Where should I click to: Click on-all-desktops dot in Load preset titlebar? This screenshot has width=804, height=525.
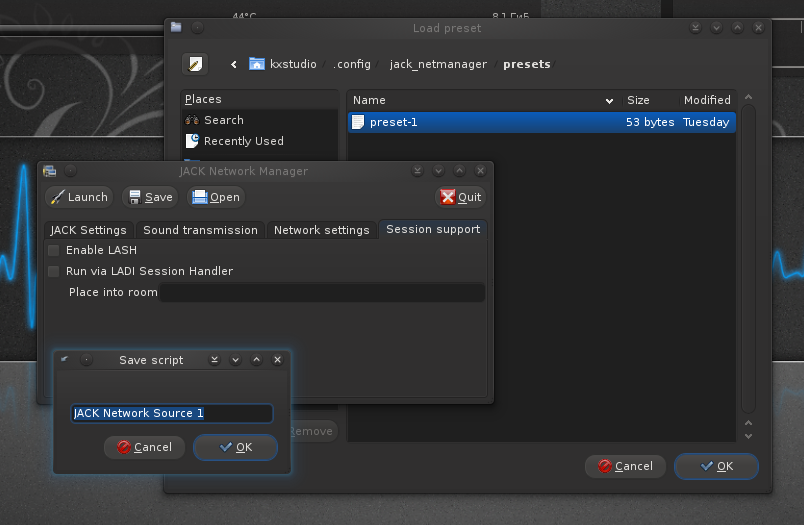pyautogui.click(x=197, y=28)
